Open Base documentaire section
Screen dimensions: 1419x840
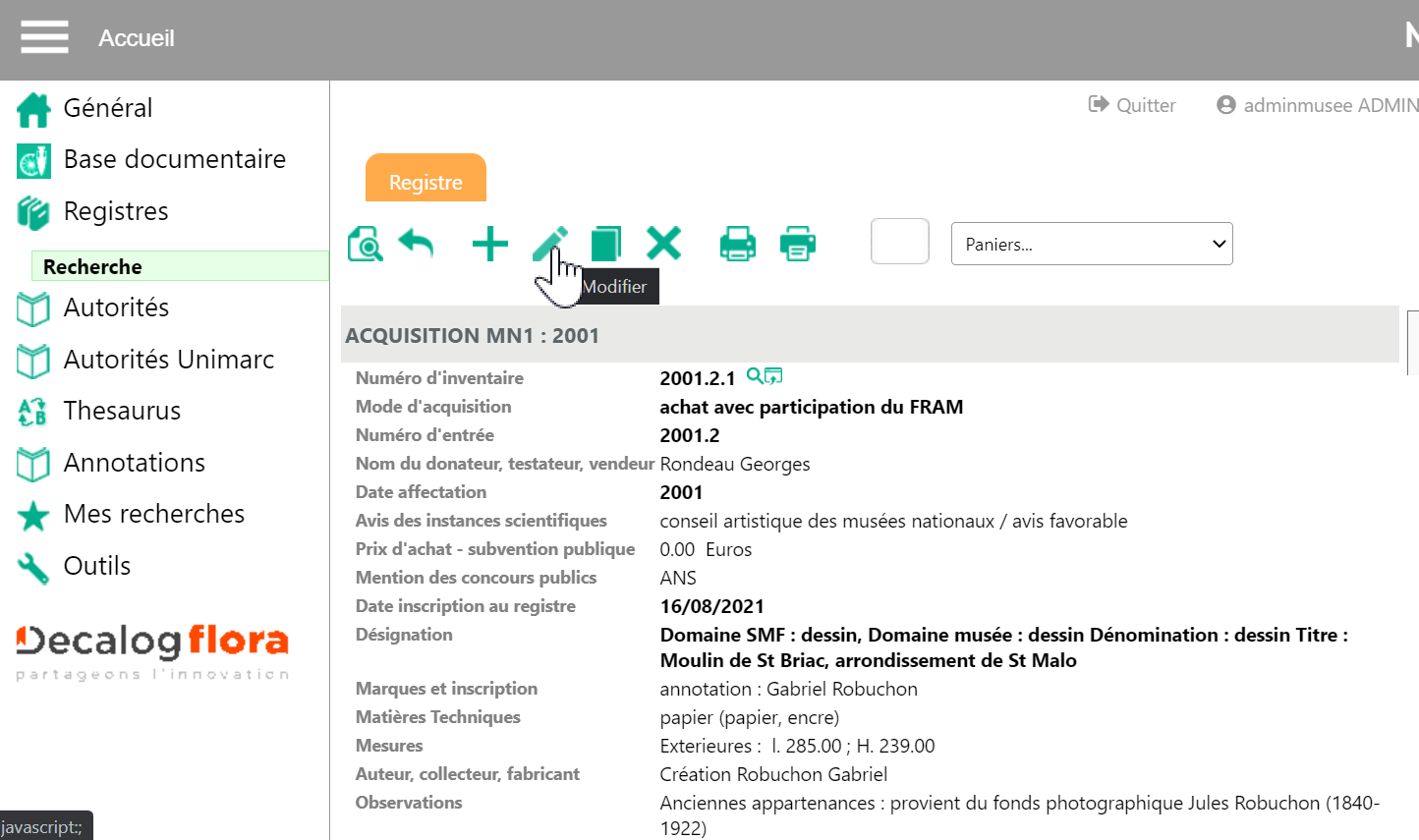[x=174, y=159]
